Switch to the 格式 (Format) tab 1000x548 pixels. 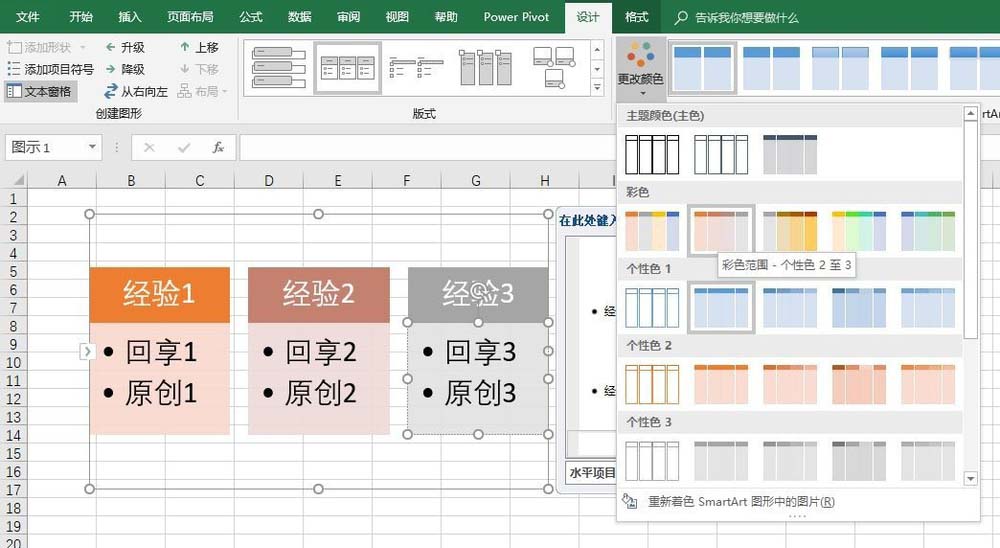(636, 17)
